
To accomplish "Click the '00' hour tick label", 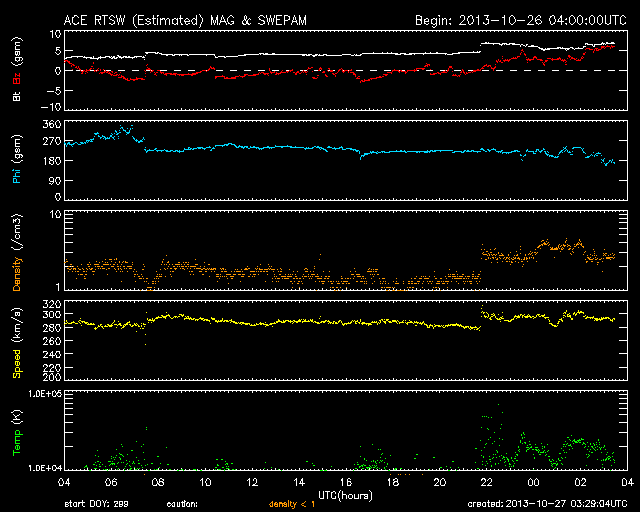I will [533, 482].
